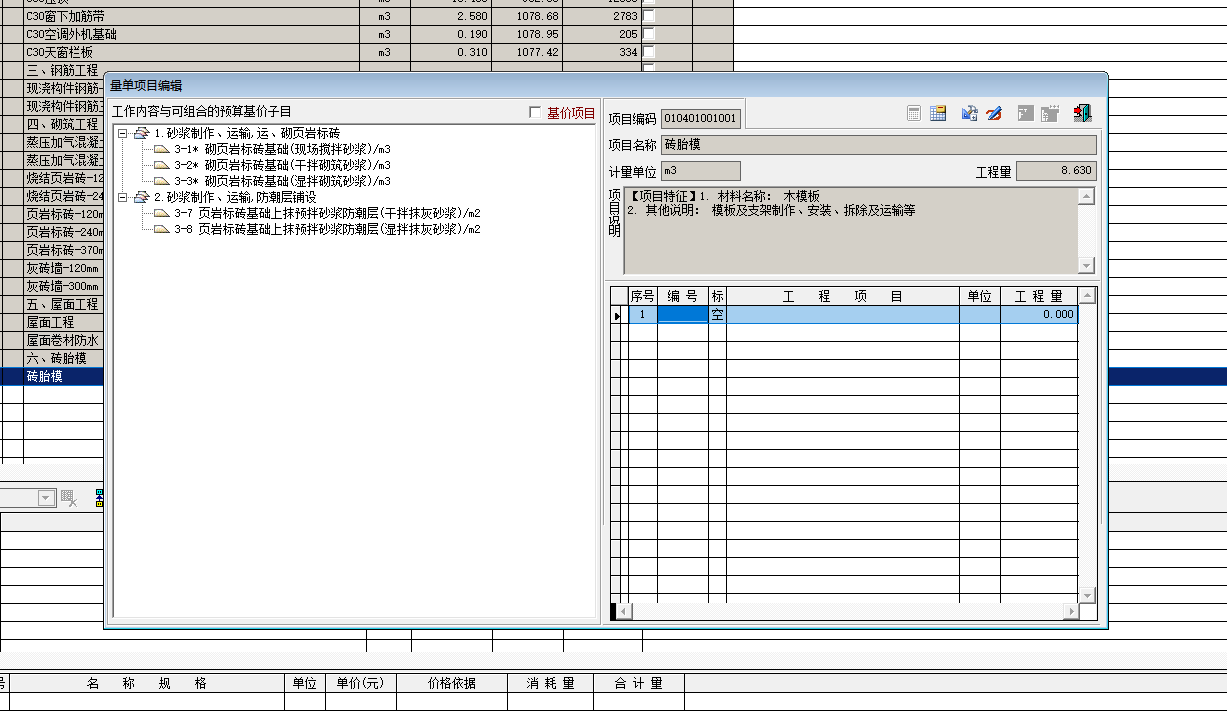Select 五、屋面工程 in the background list

pyautogui.click(x=62, y=304)
